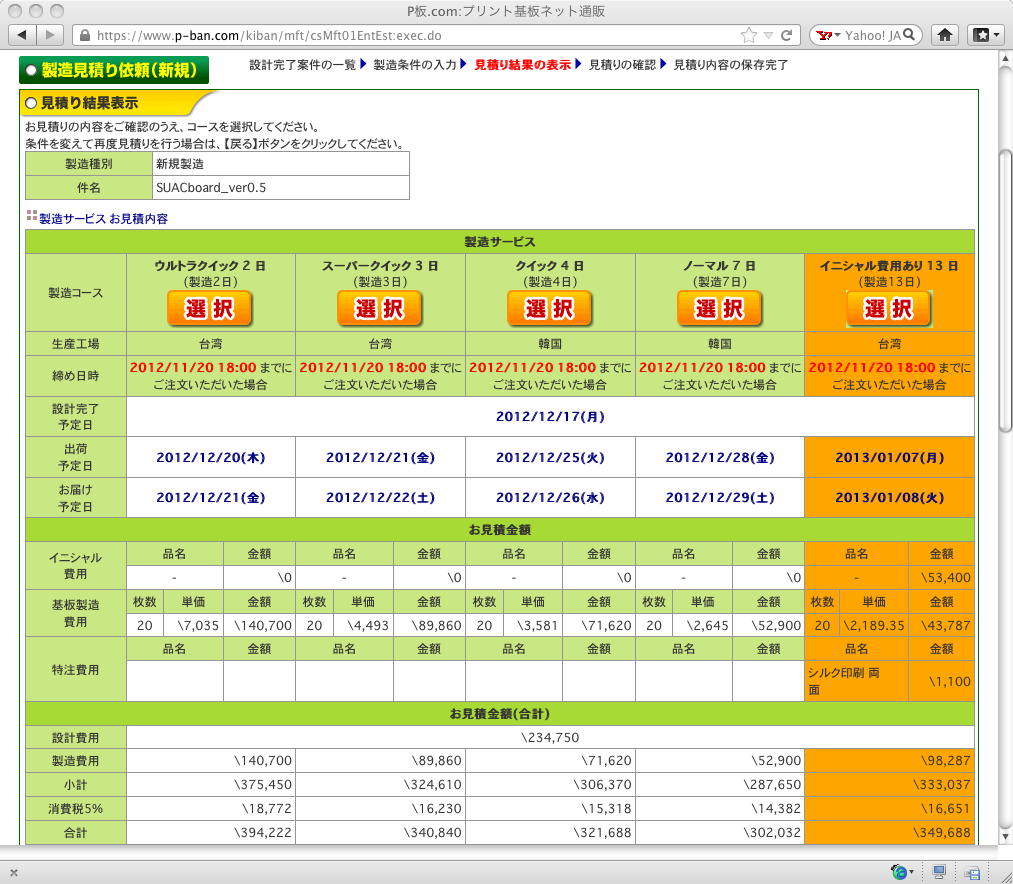Click the browser Forward arrow button
Image resolution: width=1013 pixels, height=884 pixels.
click(x=50, y=35)
